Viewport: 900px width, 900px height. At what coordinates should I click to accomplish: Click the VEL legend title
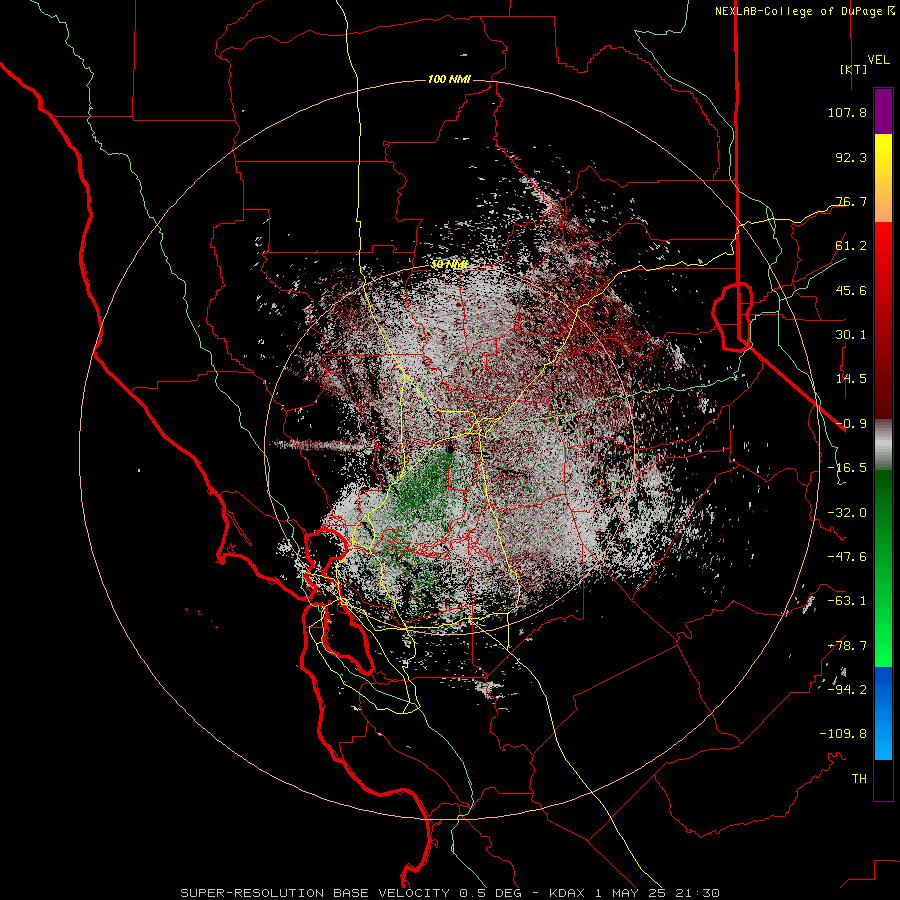[x=878, y=59]
